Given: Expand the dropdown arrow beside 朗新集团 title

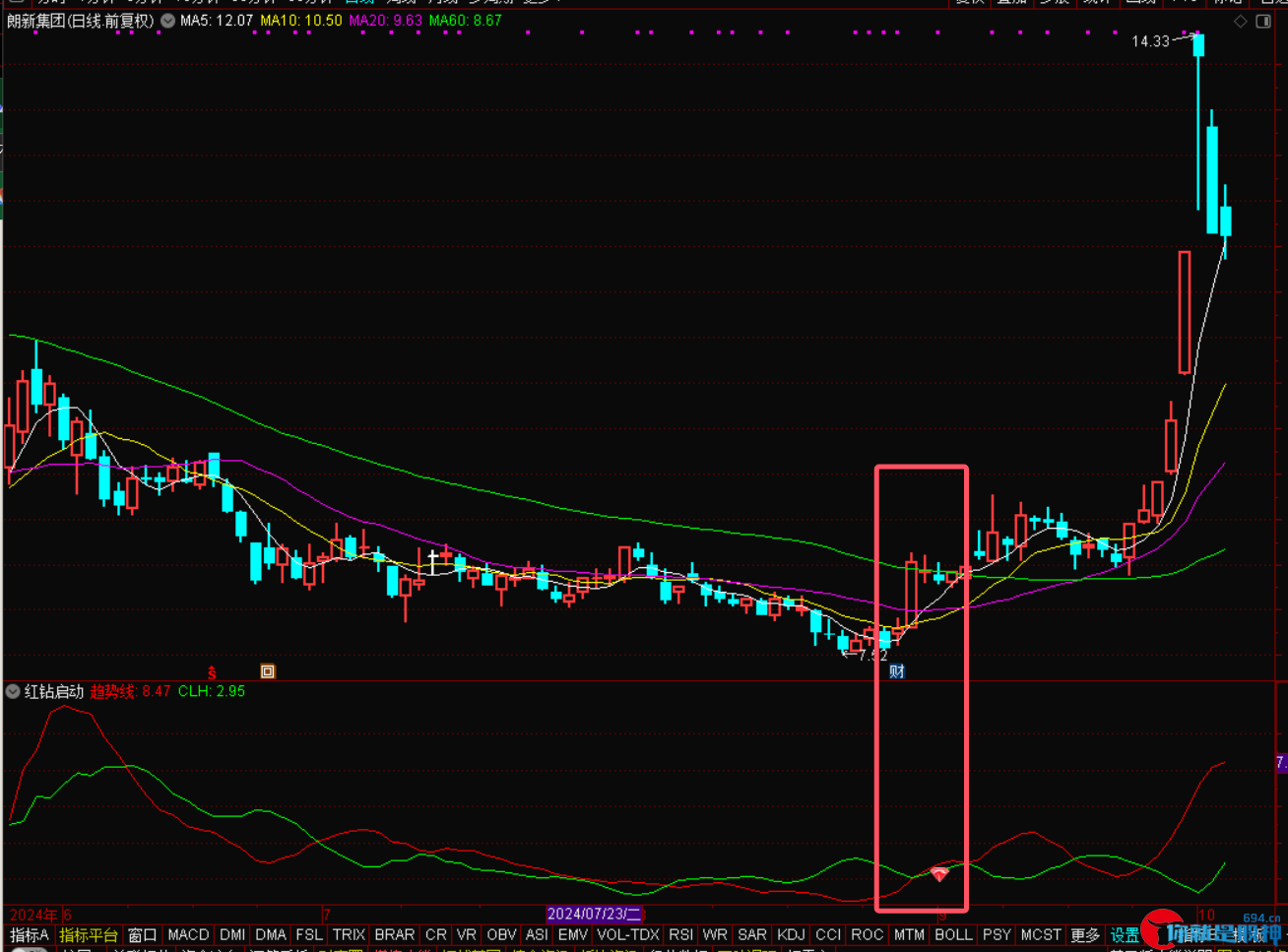Looking at the screenshot, I should tap(167, 21).
